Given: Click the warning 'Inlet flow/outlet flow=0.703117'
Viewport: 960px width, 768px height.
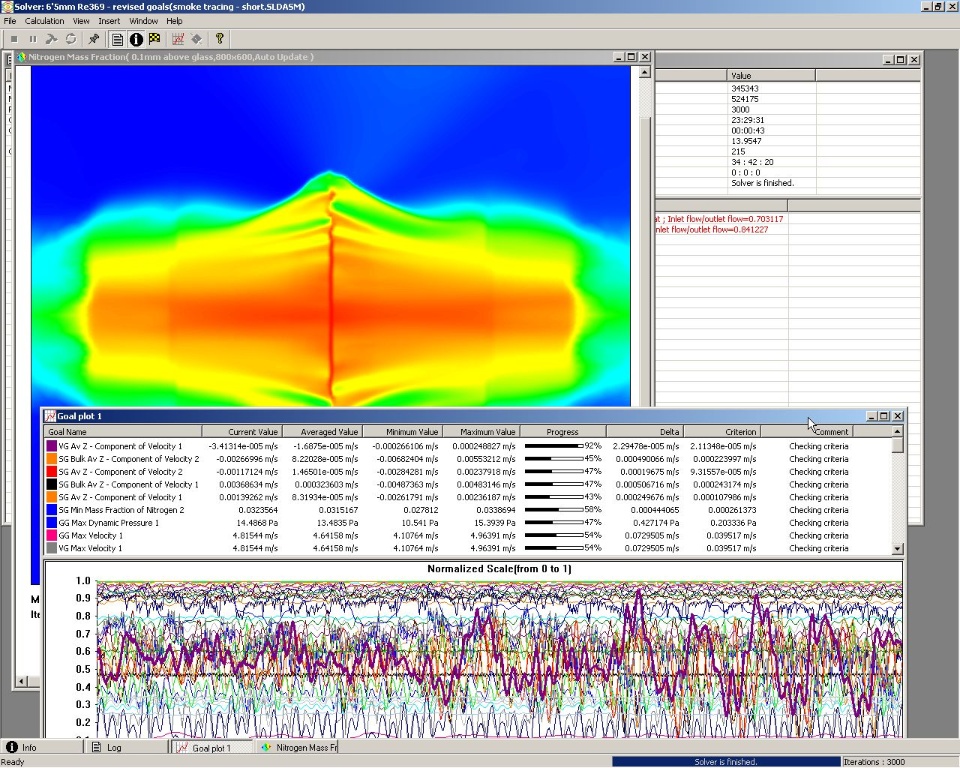Looking at the screenshot, I should click(x=725, y=219).
